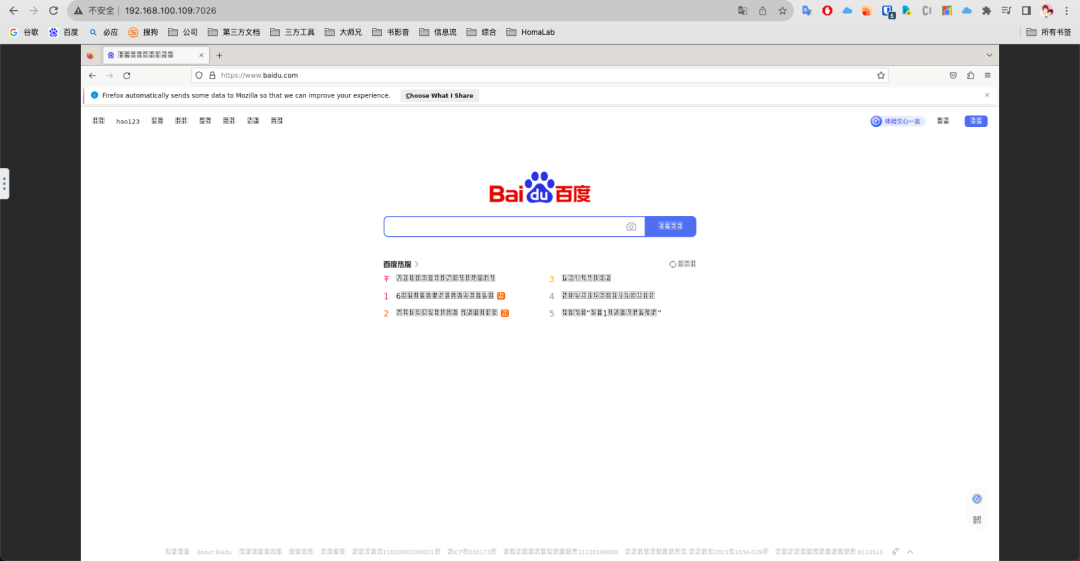Image resolution: width=1080 pixels, height=561 pixels.
Task: Open a new Firefox tab with plus
Action: [219, 55]
